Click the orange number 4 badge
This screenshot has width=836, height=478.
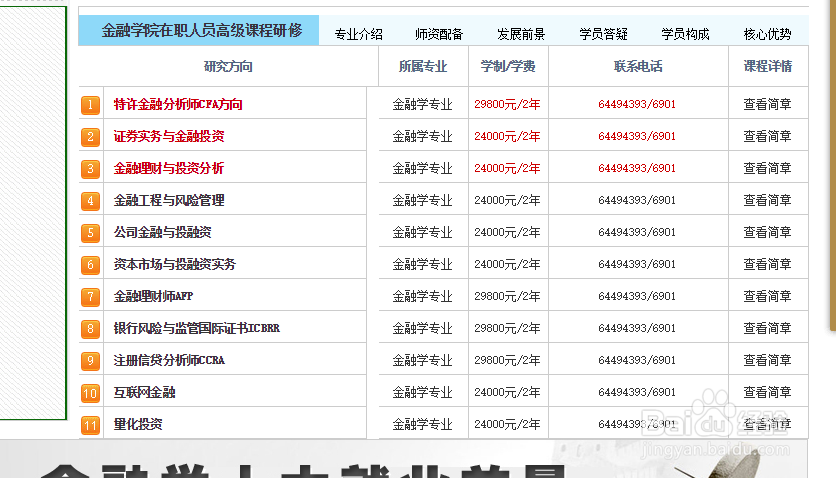pos(90,200)
